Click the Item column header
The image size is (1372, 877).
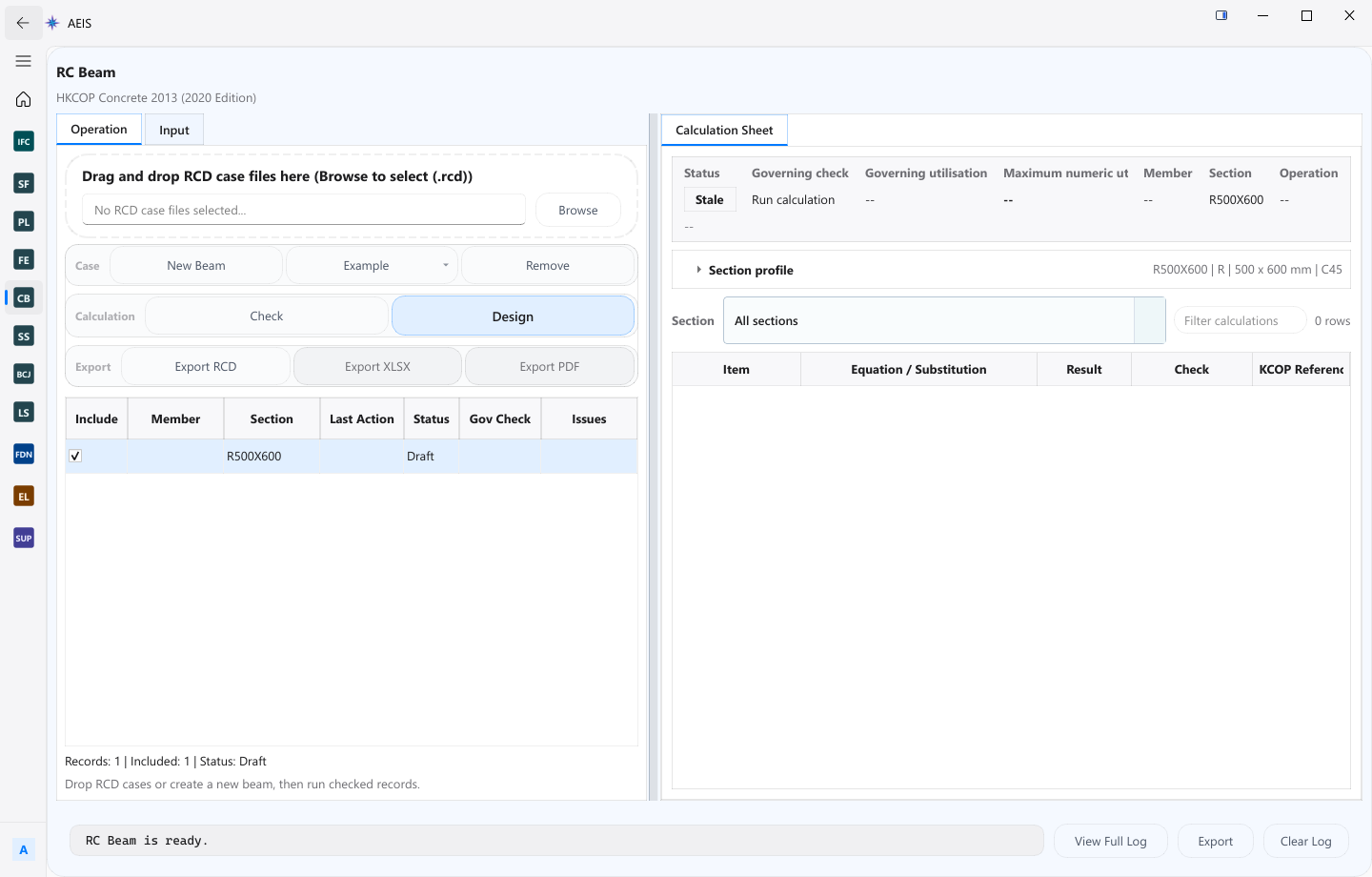[x=736, y=369]
